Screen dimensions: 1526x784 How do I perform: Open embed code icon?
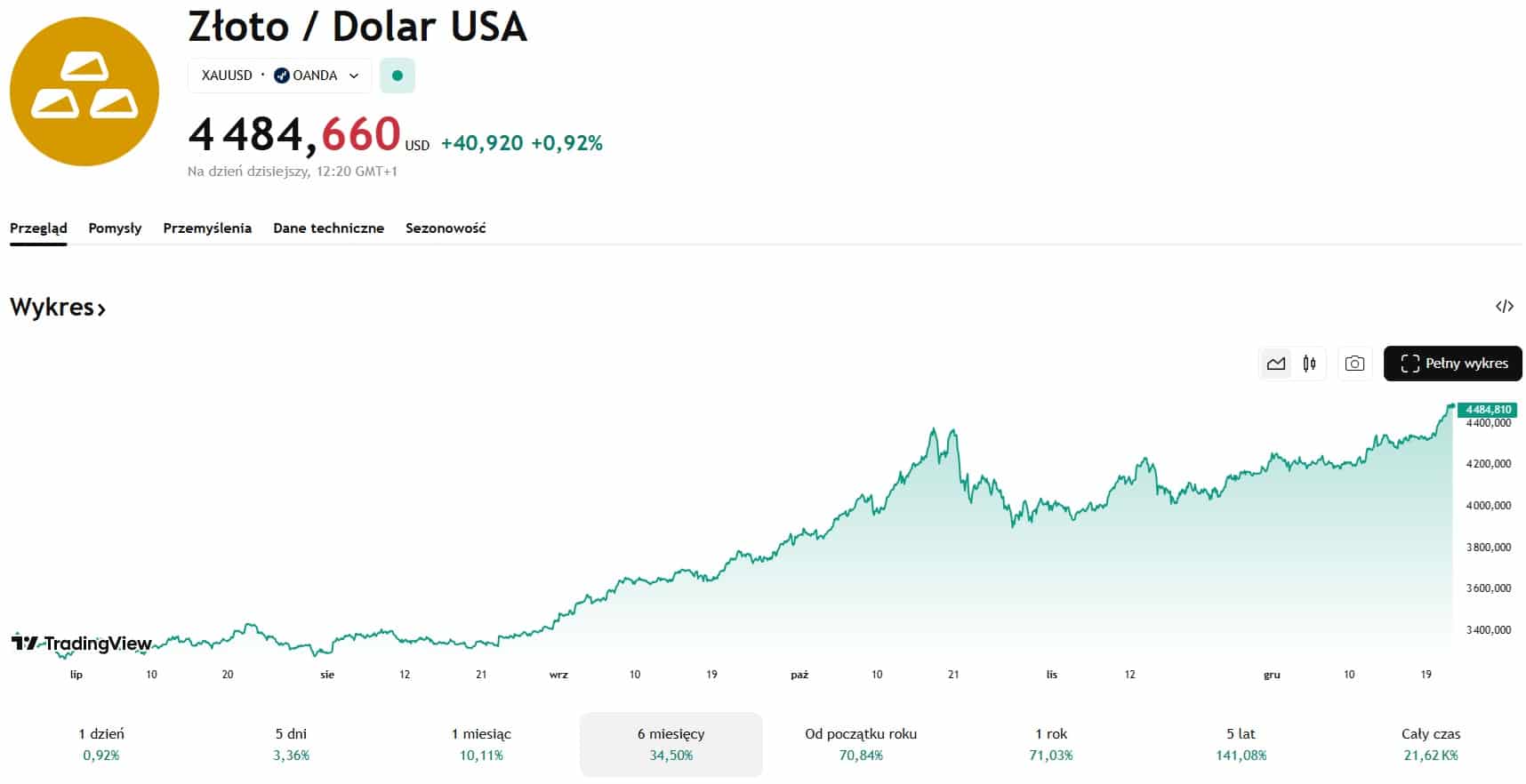tap(1504, 307)
